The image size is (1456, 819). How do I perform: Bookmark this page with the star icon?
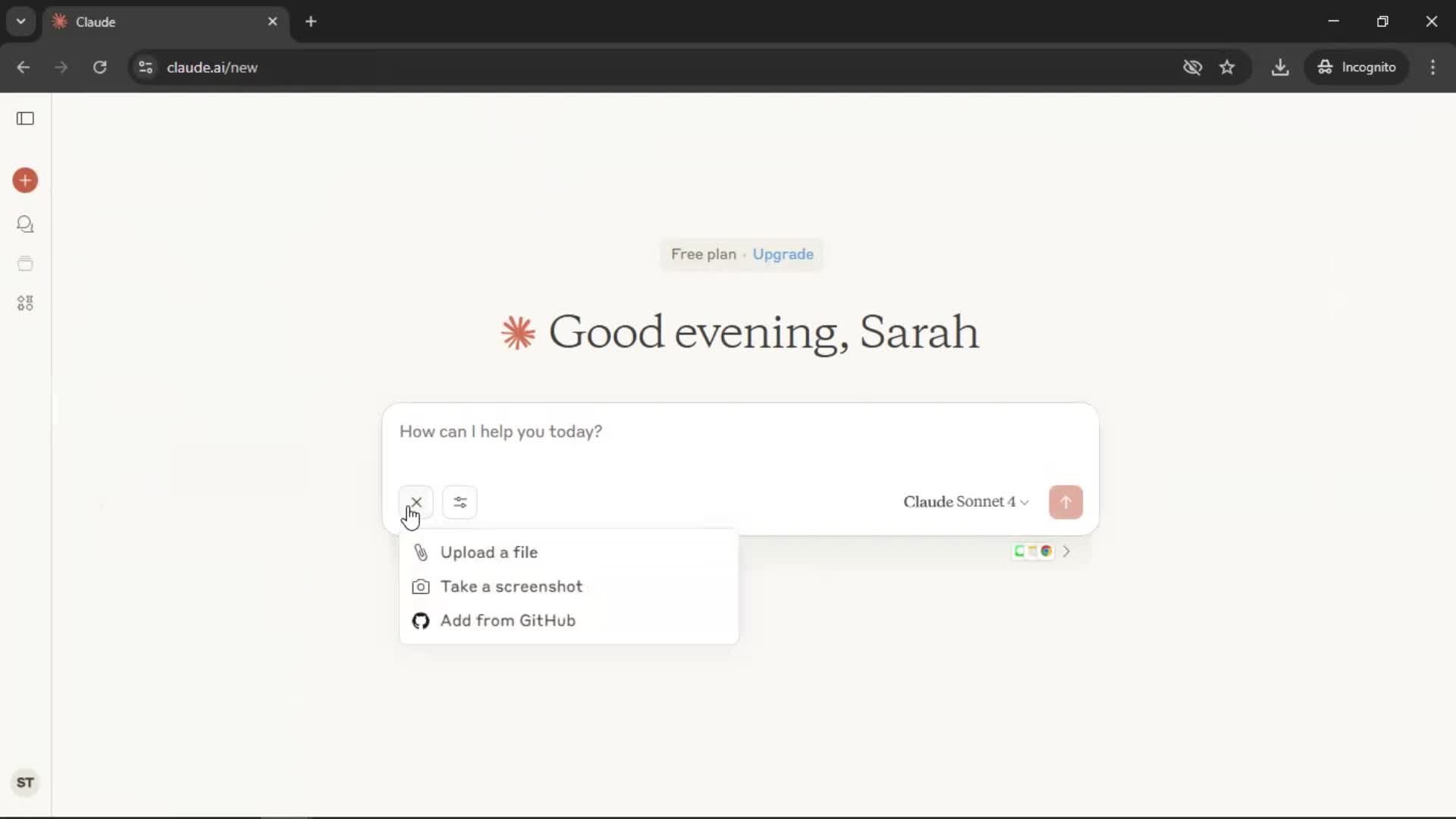[1227, 67]
